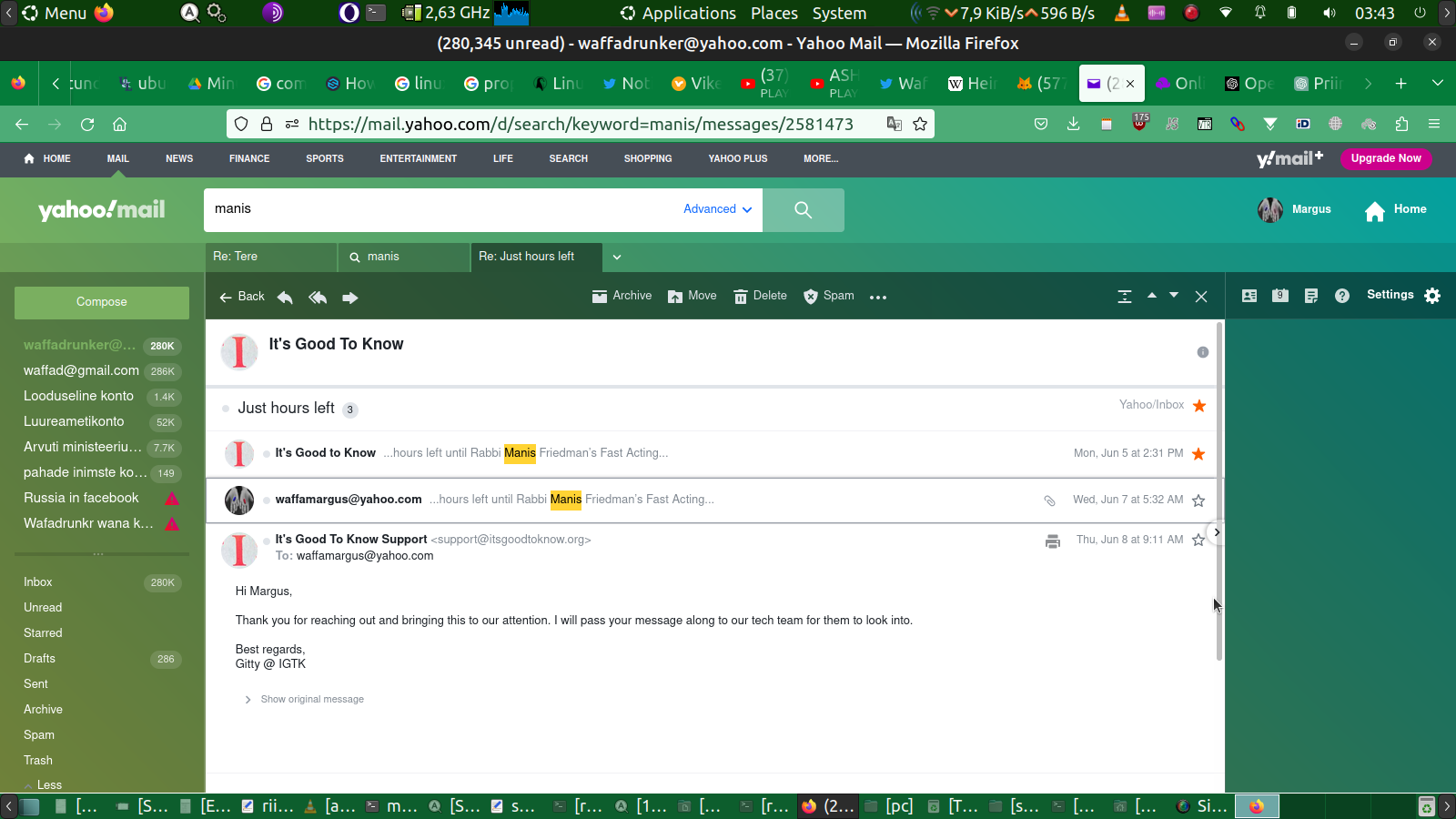Image resolution: width=1456 pixels, height=819 pixels.
Task: Open the three-dot more actions menu
Action: click(878, 297)
